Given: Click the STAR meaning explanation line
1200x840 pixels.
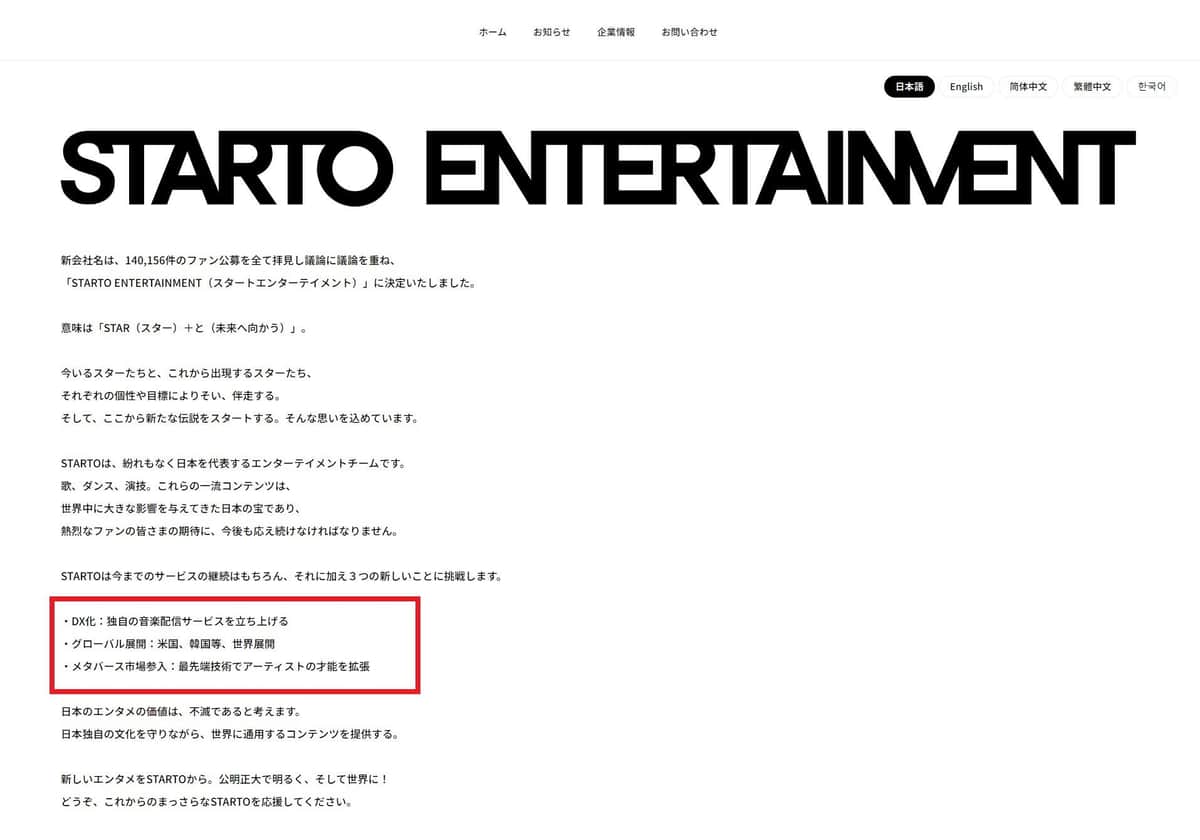Looking at the screenshot, I should point(183,327).
